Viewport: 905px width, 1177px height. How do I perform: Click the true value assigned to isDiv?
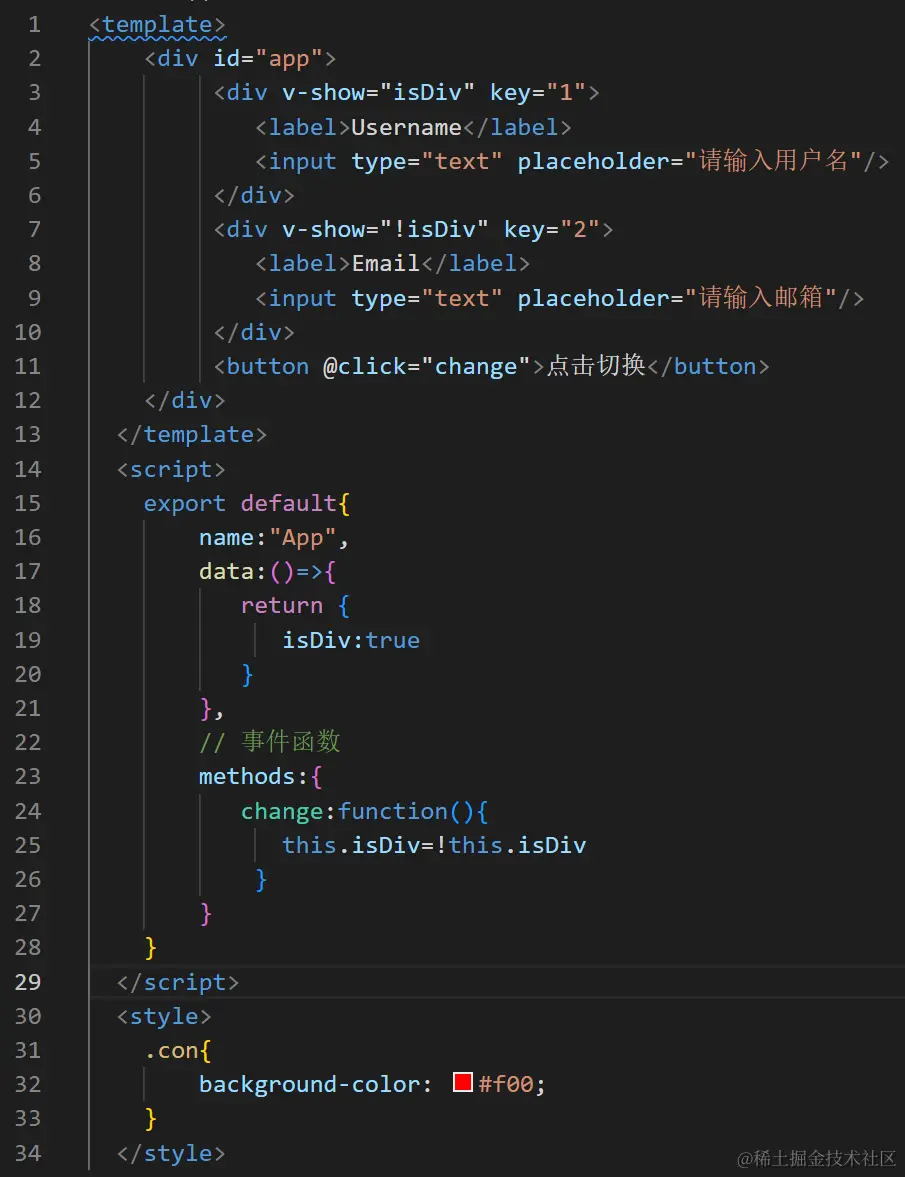pos(393,639)
